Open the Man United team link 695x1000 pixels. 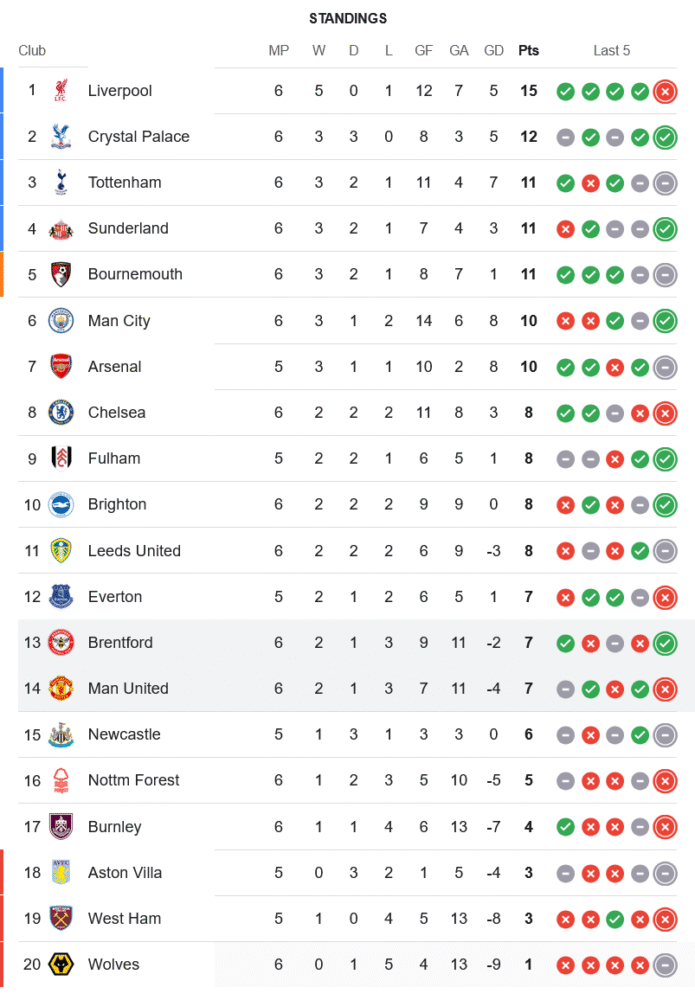(x=128, y=689)
